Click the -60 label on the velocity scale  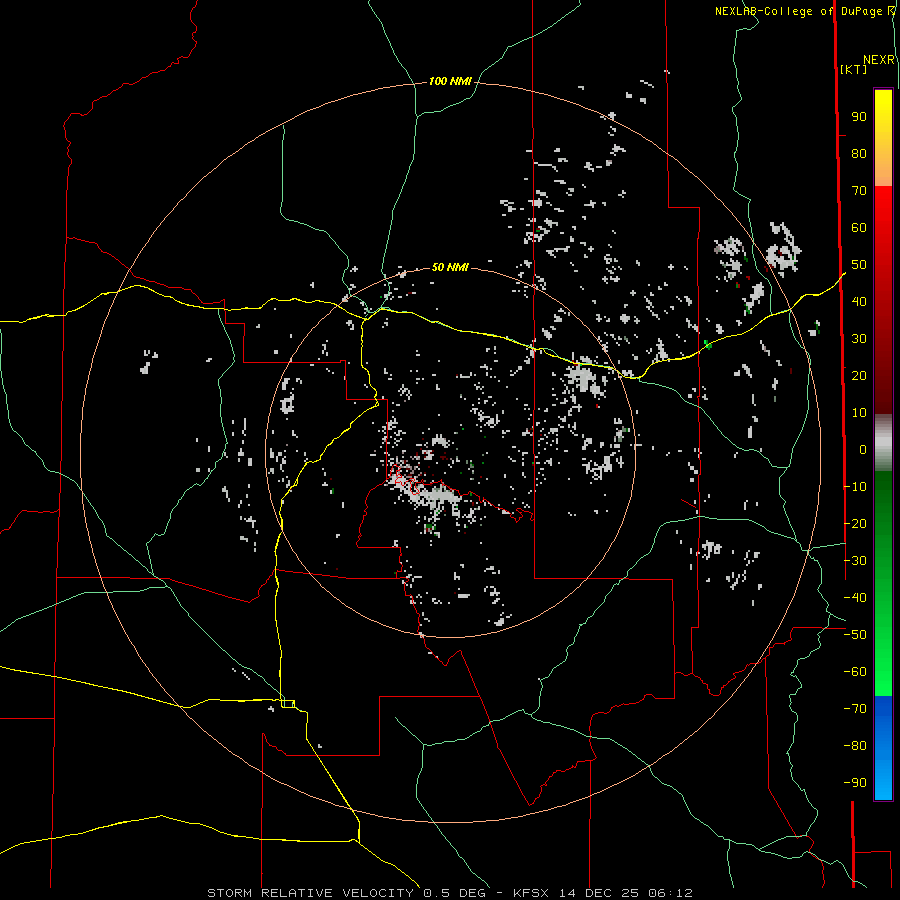tap(855, 672)
